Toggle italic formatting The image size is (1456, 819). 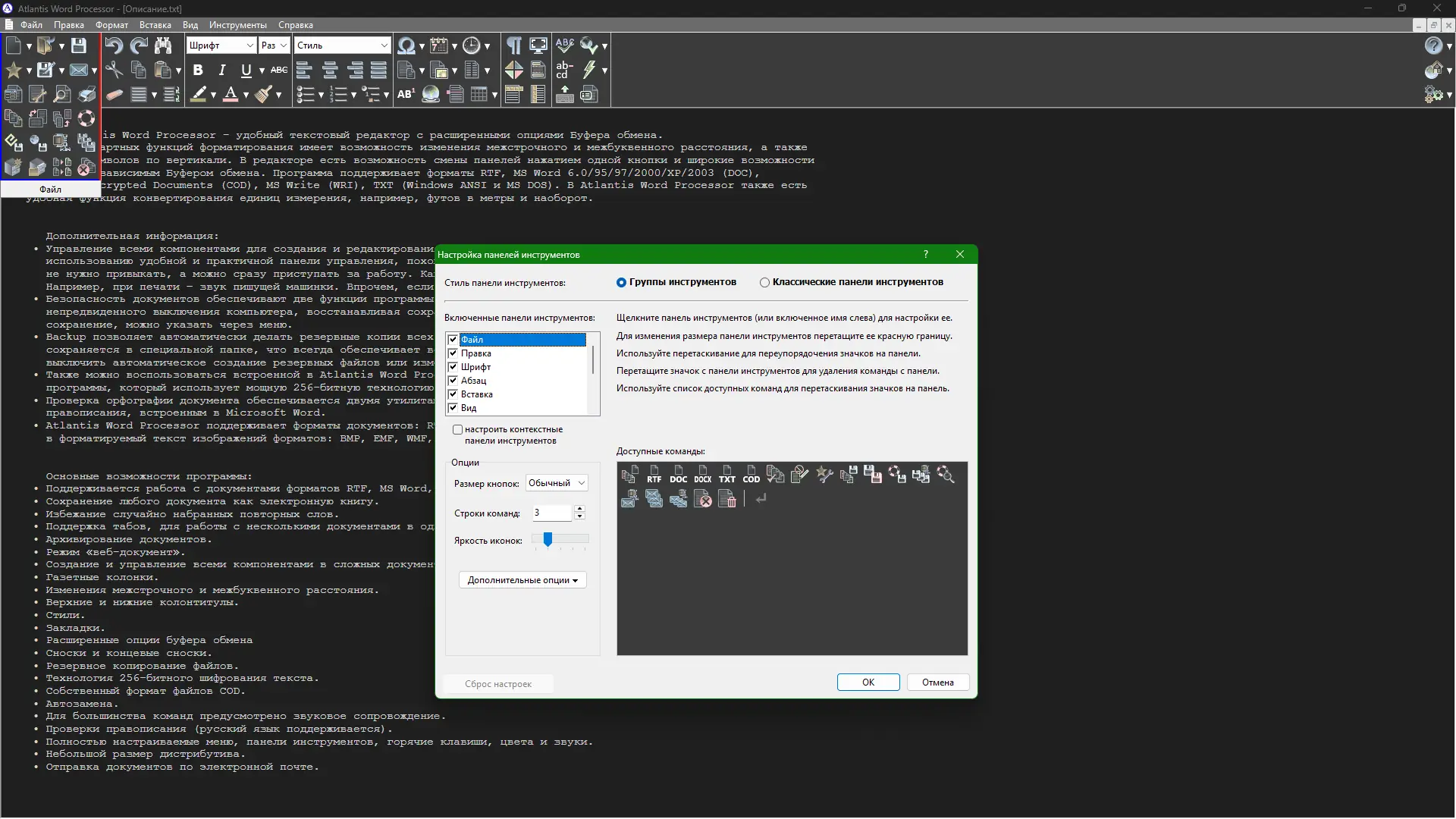pos(221,70)
